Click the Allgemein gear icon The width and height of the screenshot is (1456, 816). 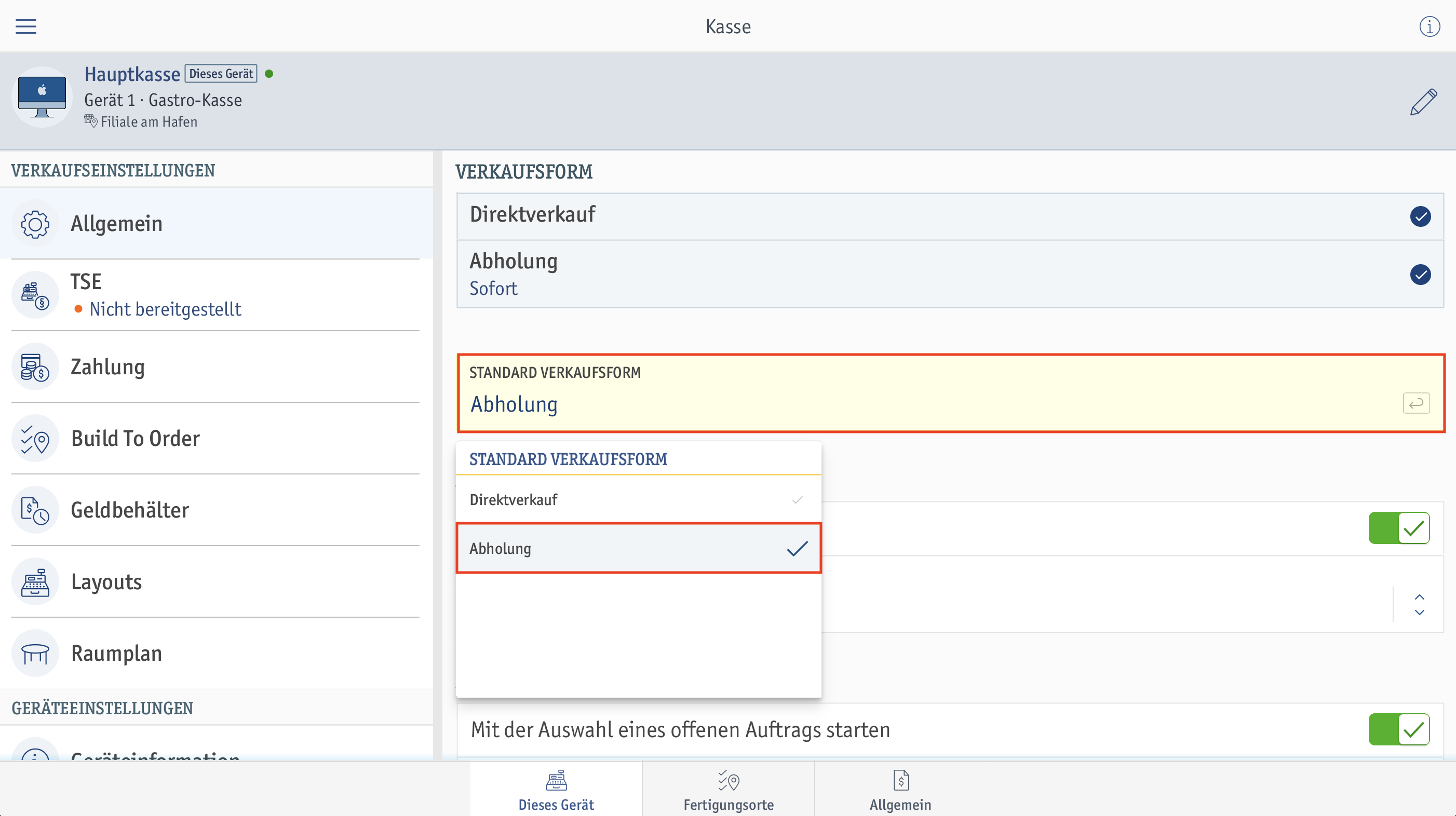click(x=35, y=224)
